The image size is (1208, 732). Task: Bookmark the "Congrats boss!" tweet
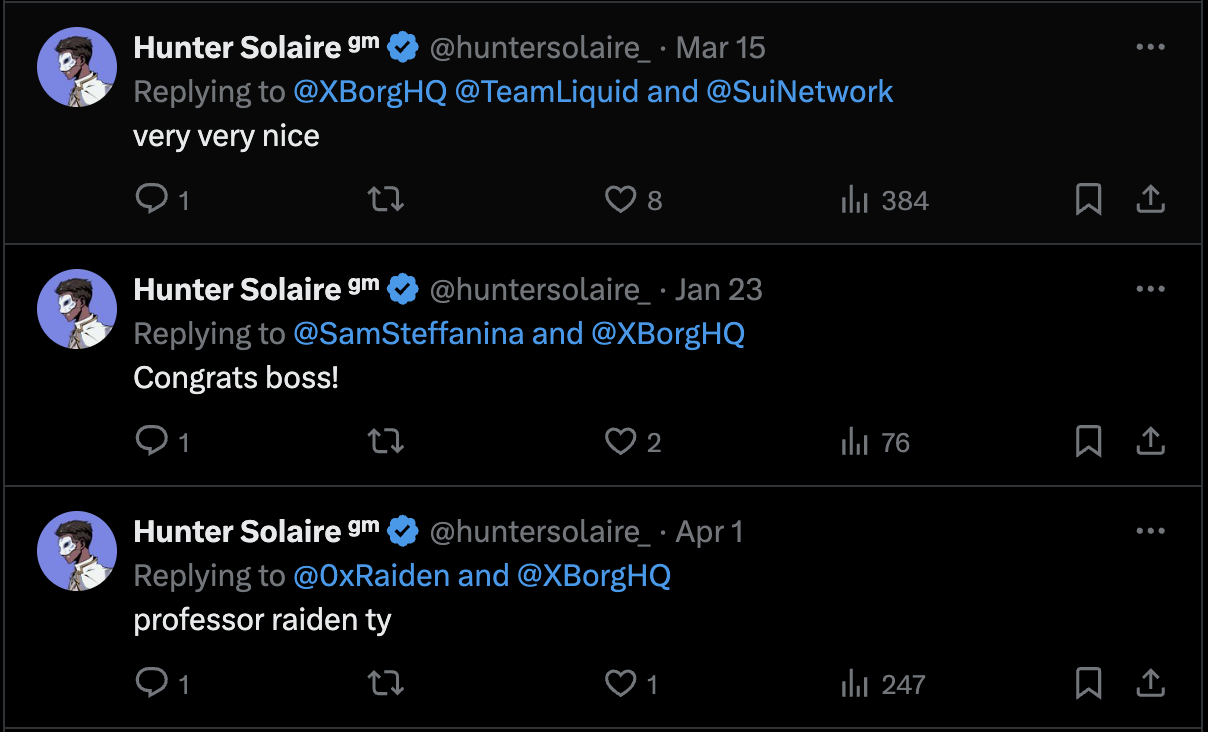1088,442
